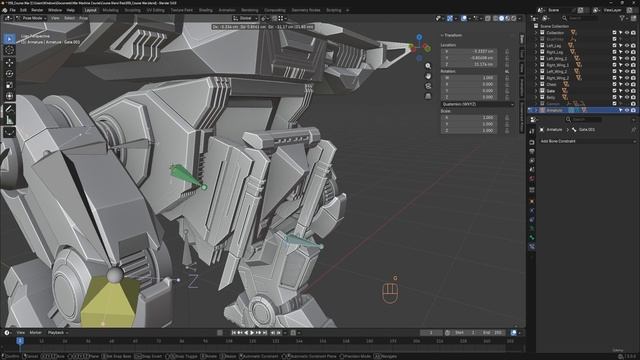Click the outliner filter funnel icon

622,18
